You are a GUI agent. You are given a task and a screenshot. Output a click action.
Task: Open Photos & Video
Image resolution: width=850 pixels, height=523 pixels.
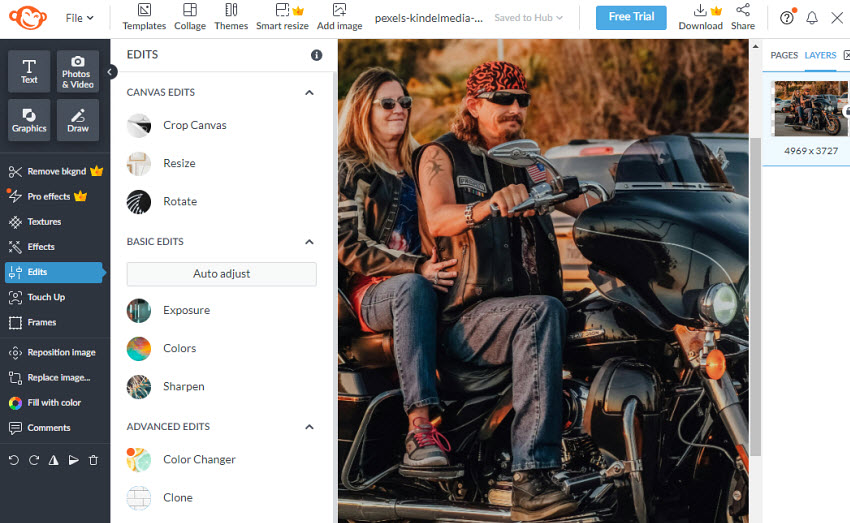click(78, 72)
